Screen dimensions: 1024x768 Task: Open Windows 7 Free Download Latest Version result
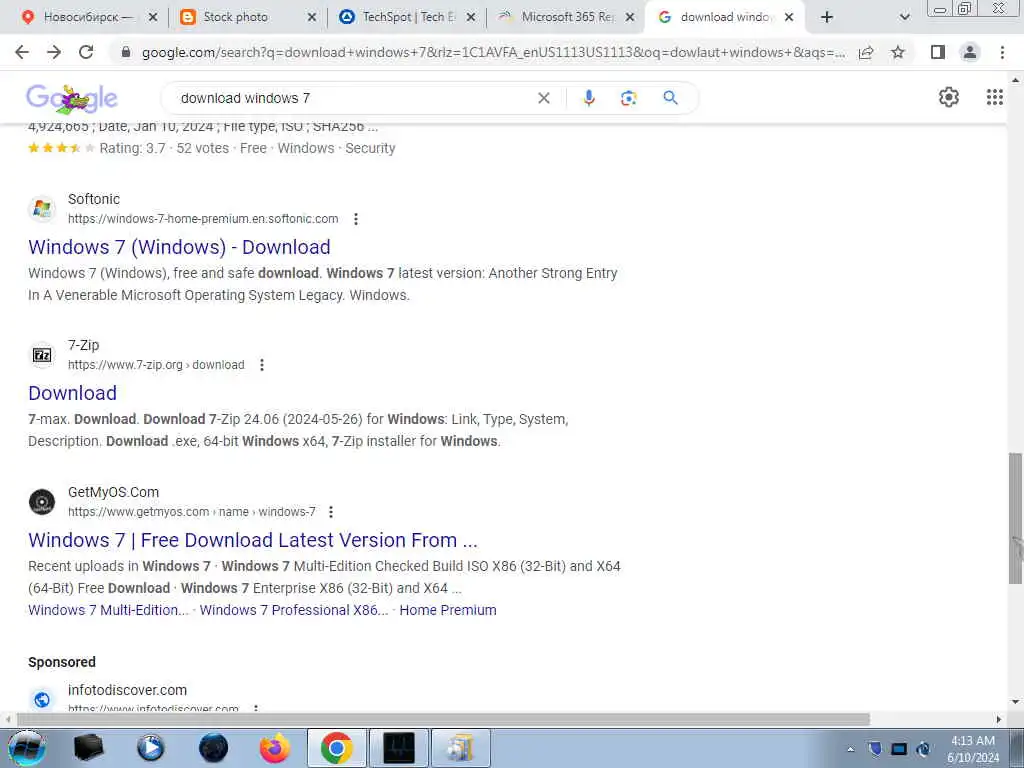click(x=253, y=541)
